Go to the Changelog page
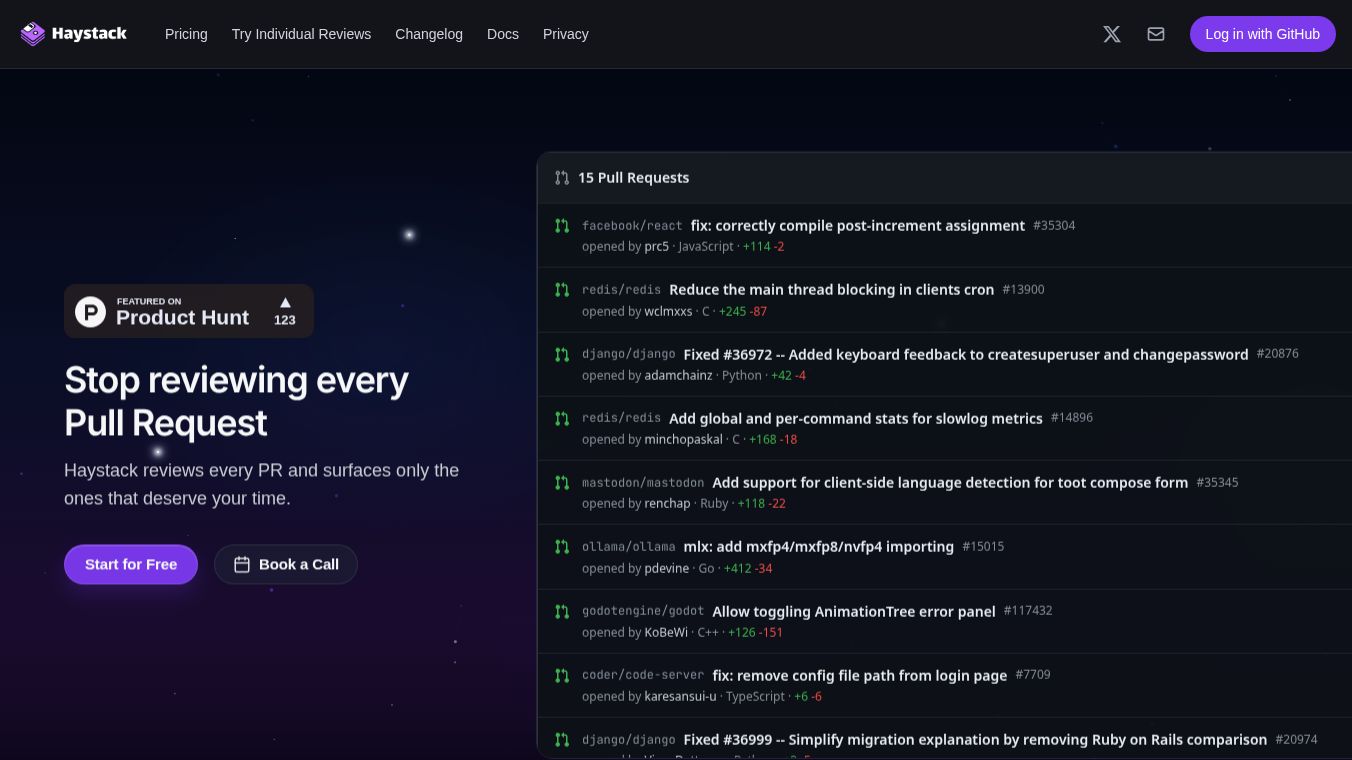 tap(429, 34)
